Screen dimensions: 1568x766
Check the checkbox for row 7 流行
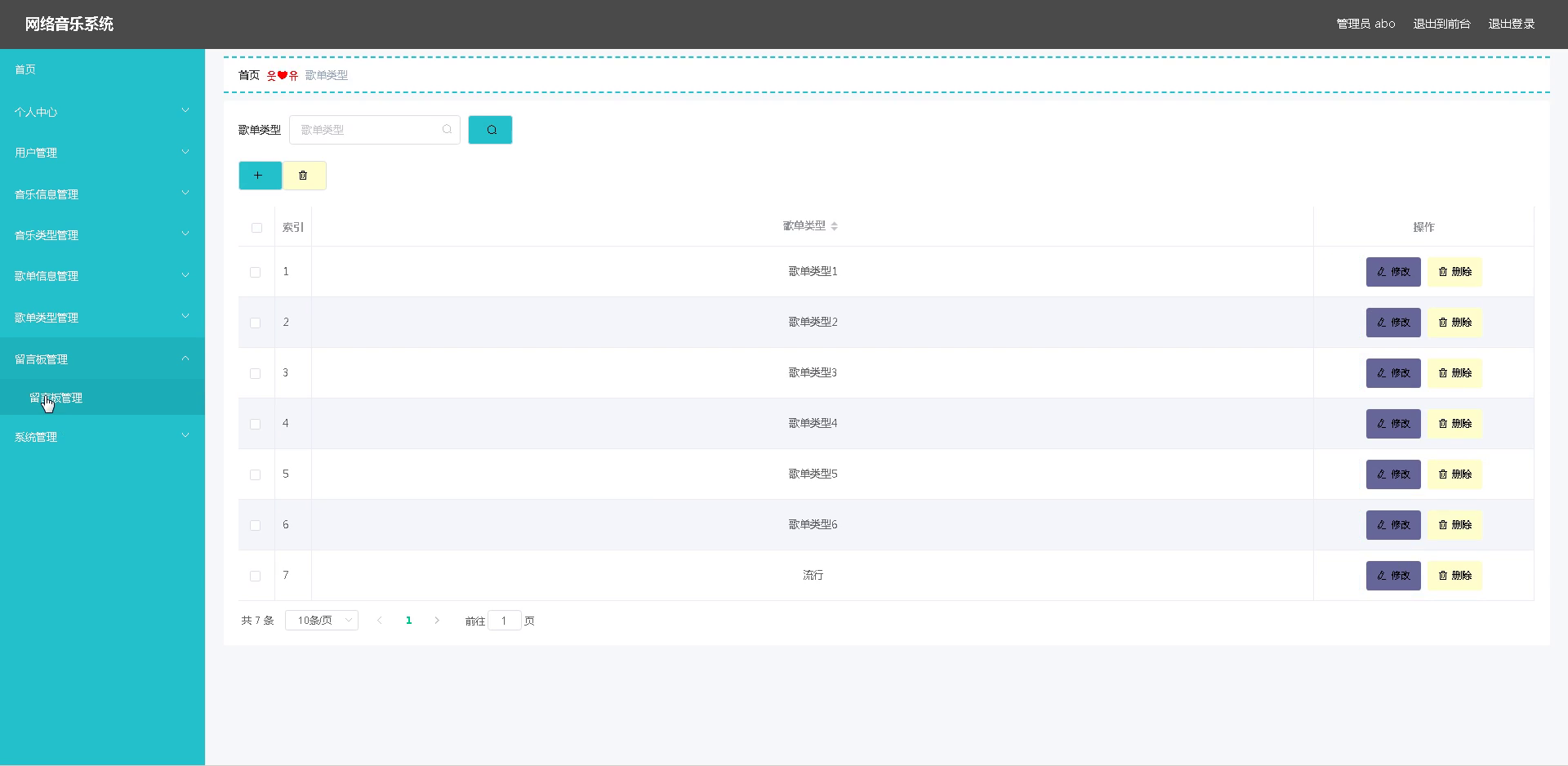(255, 576)
